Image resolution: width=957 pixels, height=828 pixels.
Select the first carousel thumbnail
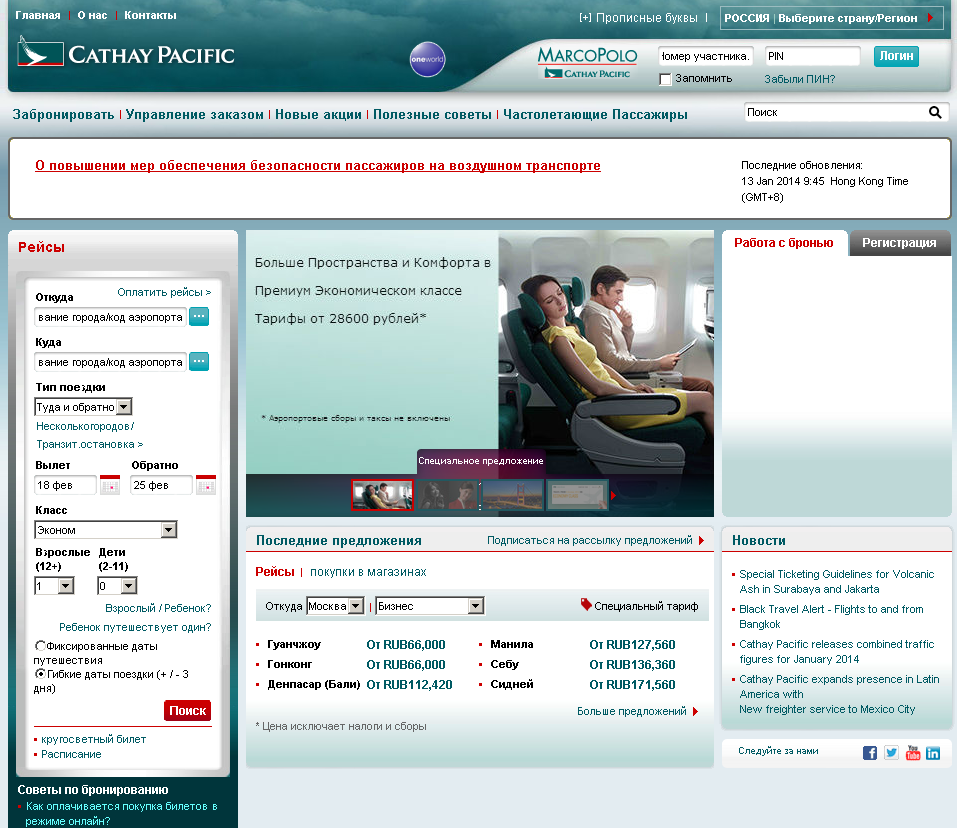click(x=382, y=495)
